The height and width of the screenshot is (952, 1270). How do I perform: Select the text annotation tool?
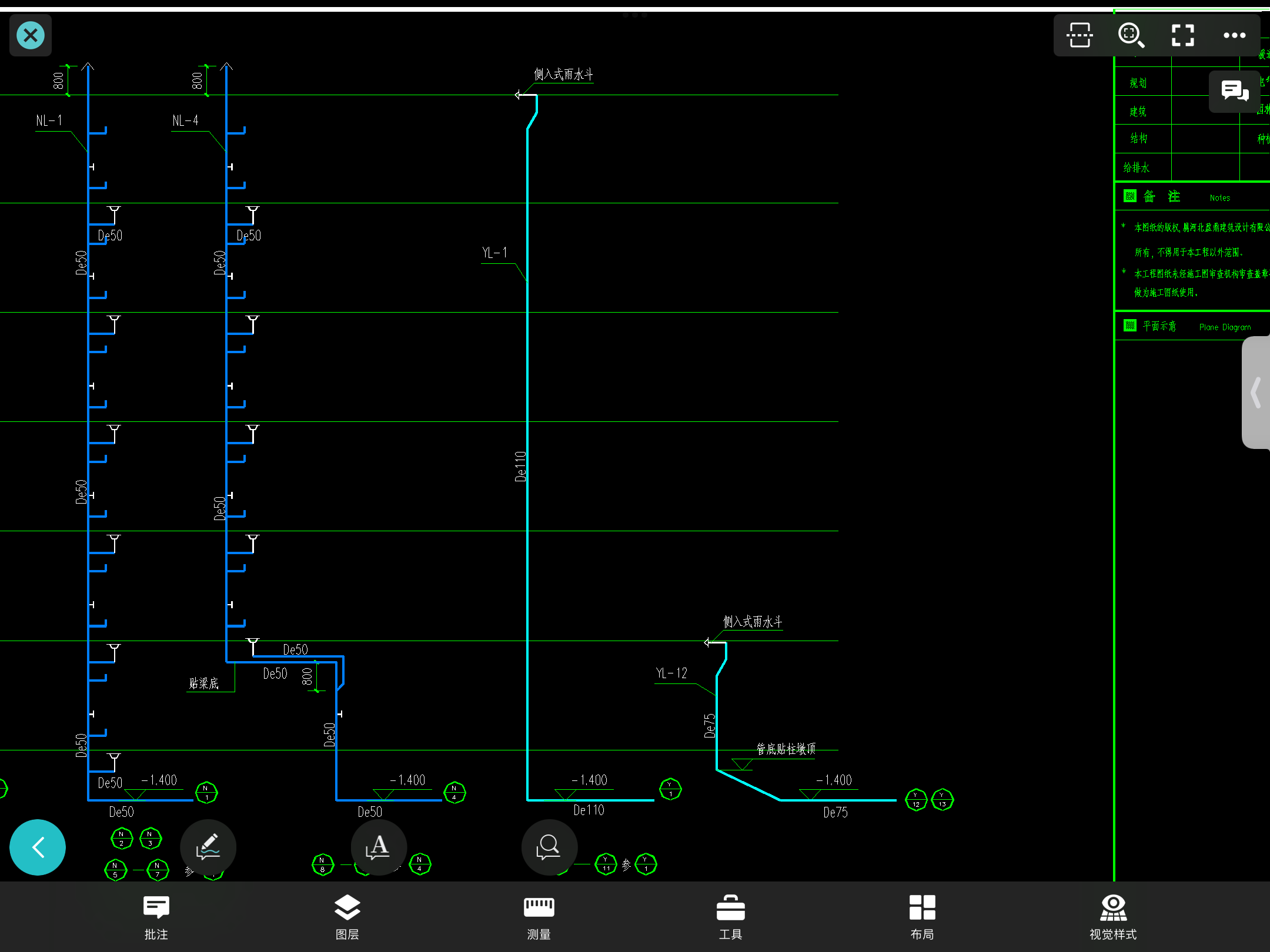pyautogui.click(x=379, y=847)
